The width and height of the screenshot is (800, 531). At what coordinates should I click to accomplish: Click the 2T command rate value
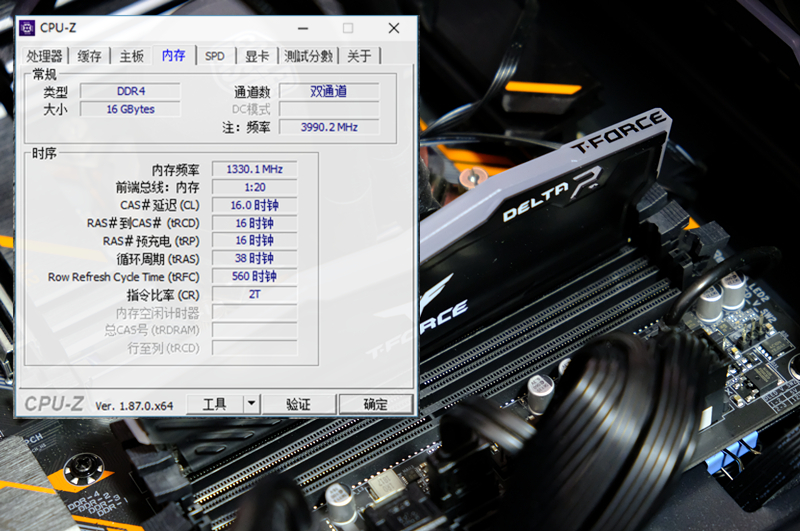(x=255, y=294)
